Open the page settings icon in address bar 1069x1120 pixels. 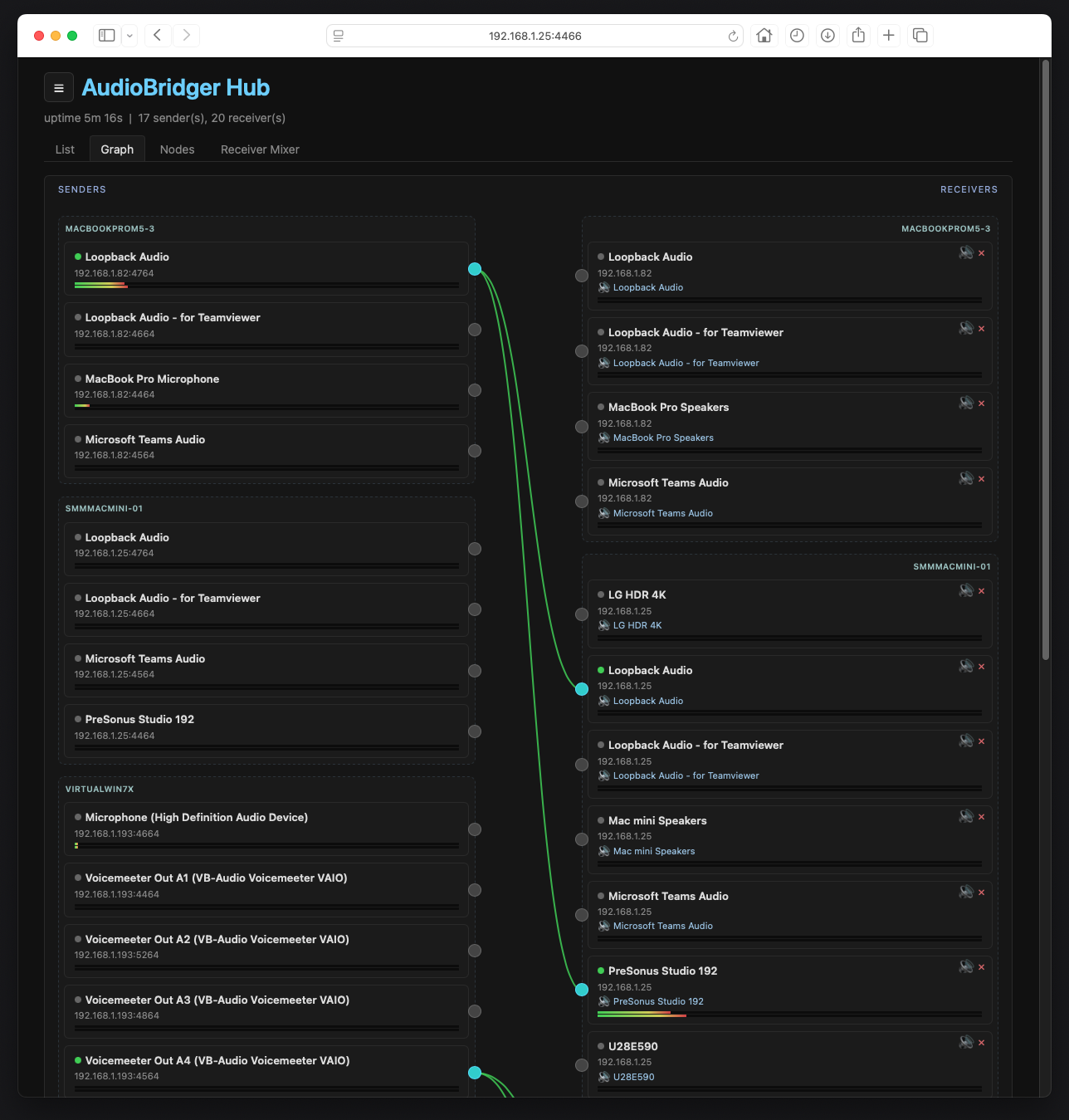point(339,36)
